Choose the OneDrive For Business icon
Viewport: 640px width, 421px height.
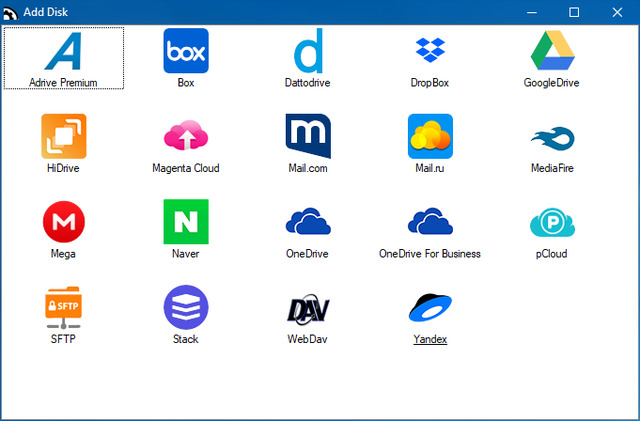click(x=430, y=222)
